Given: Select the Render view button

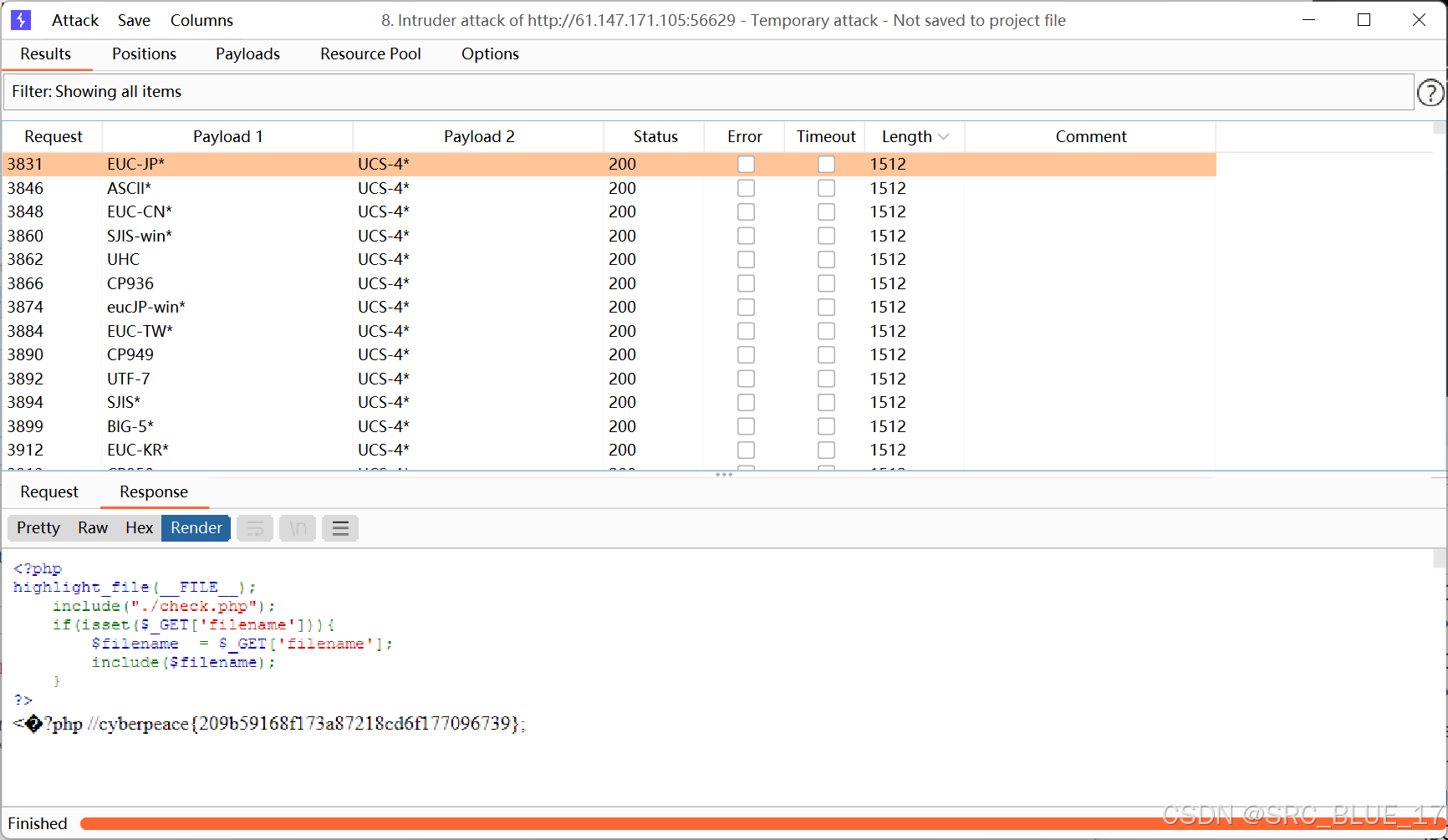Looking at the screenshot, I should click(x=196, y=528).
